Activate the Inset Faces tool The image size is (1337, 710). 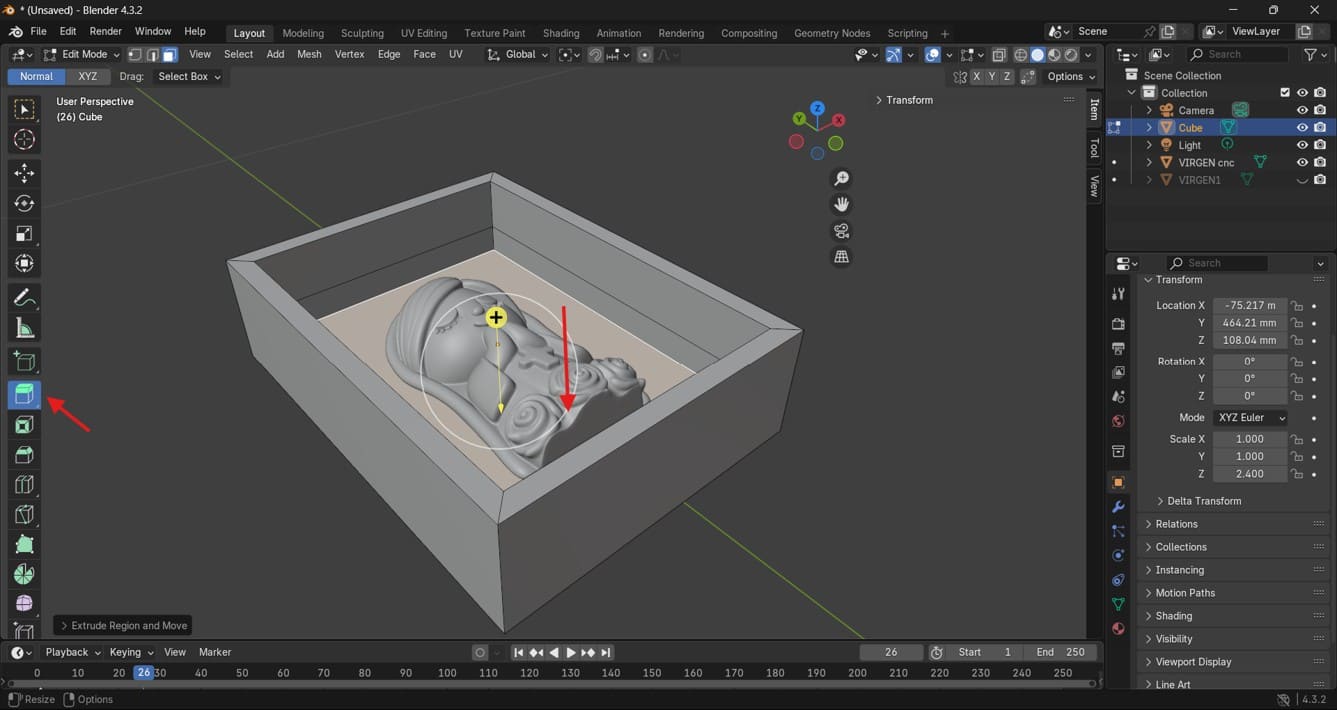tap(24, 425)
